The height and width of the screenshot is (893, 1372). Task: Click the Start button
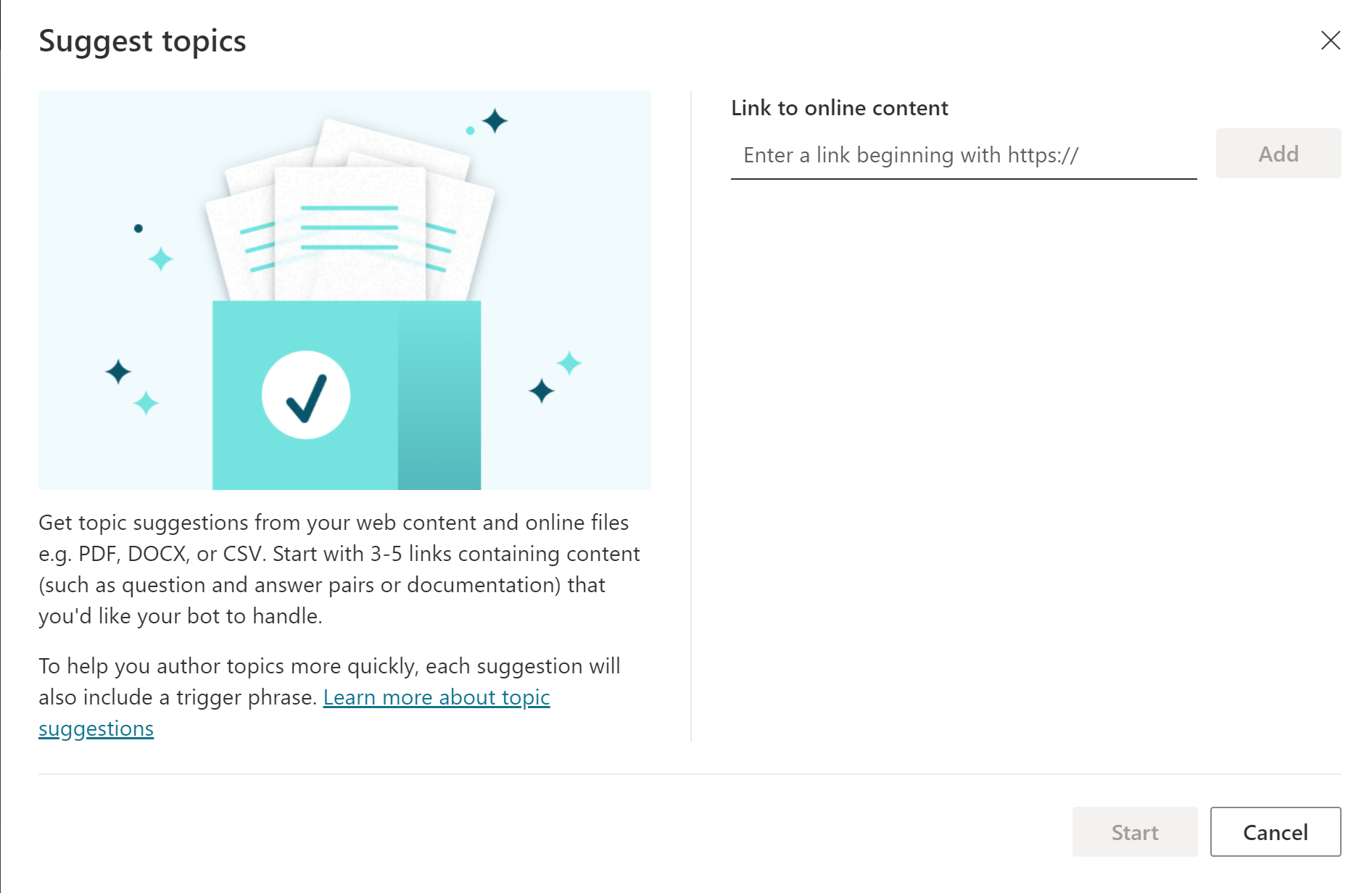pos(1134,832)
